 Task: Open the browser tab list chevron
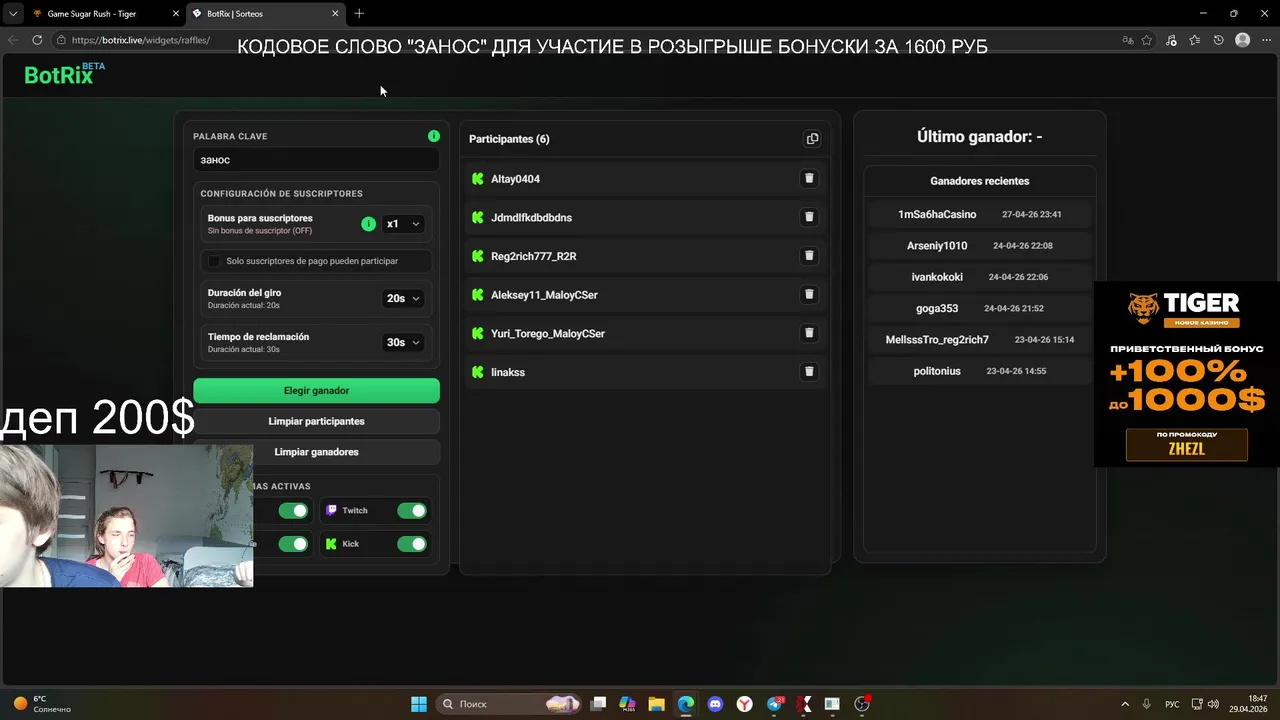pos(12,13)
